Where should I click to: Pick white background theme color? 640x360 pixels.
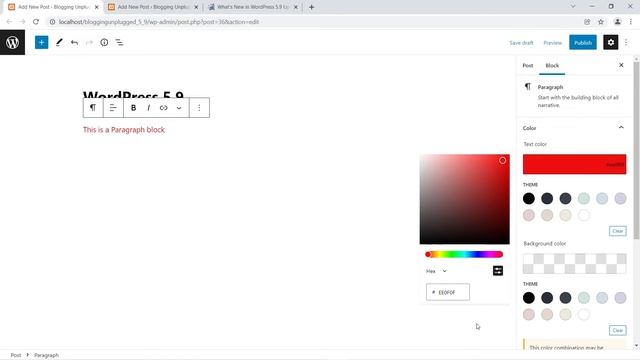[584, 314]
